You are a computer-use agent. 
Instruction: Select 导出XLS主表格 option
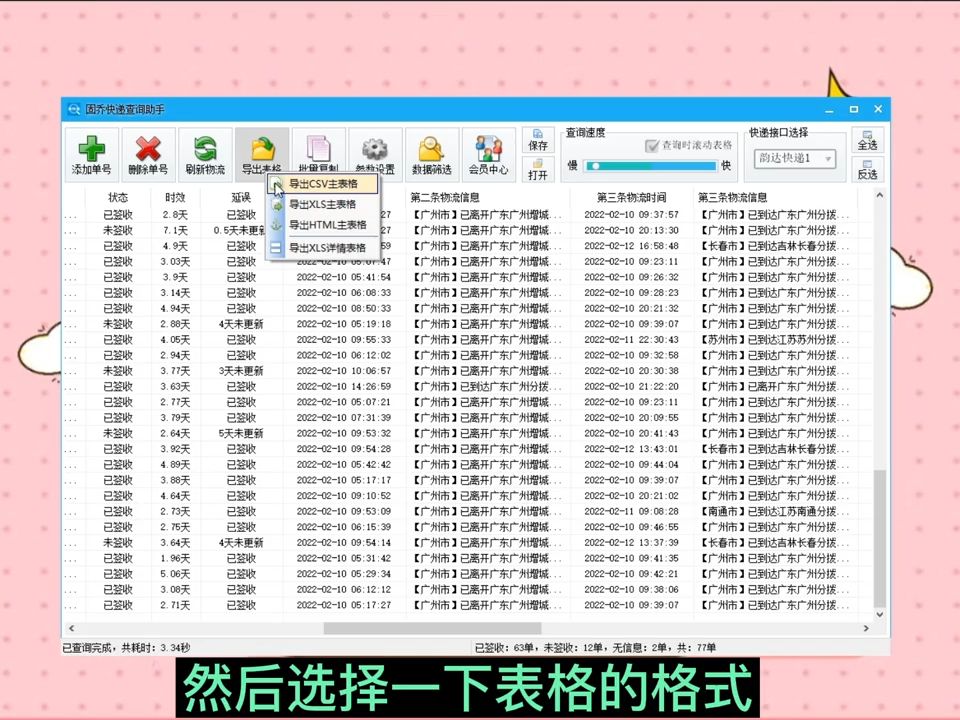pos(324,205)
